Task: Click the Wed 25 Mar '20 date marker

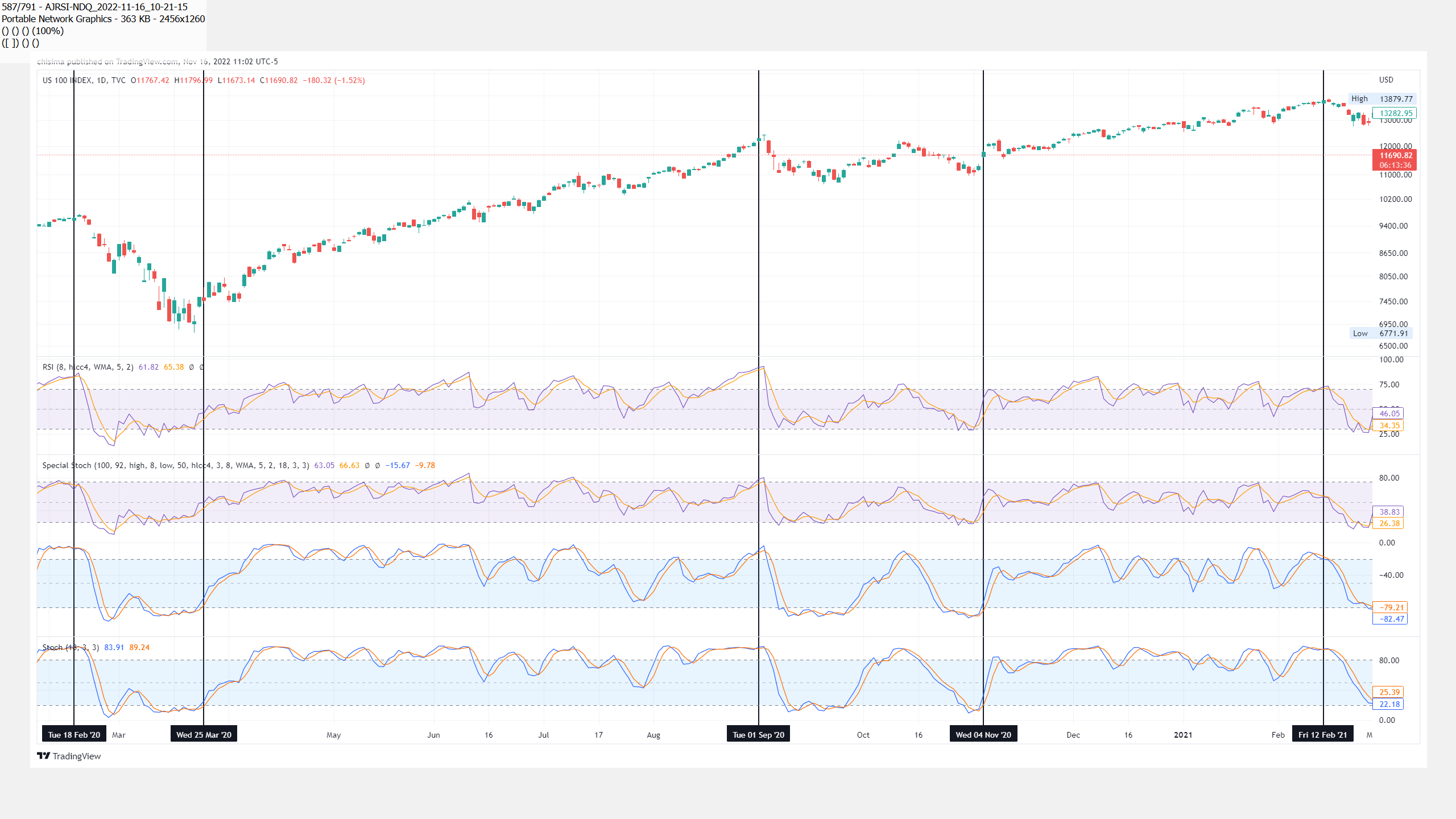Action: pos(204,735)
